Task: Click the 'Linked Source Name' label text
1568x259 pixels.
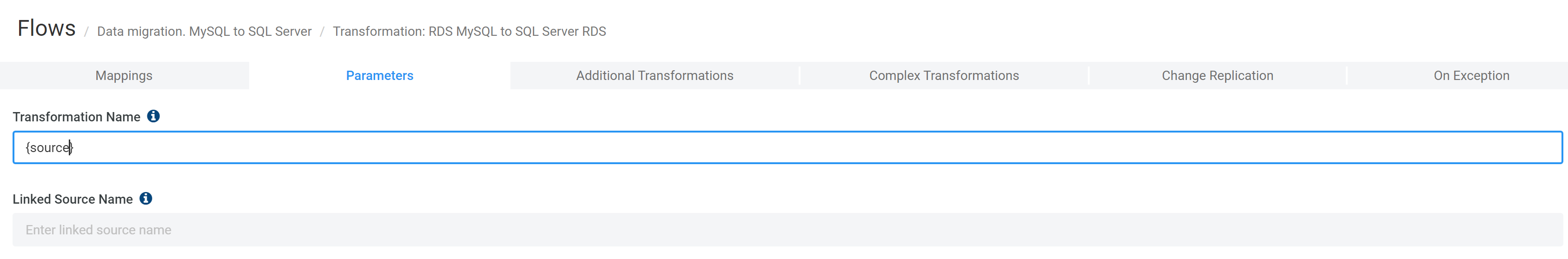Action: click(x=73, y=199)
